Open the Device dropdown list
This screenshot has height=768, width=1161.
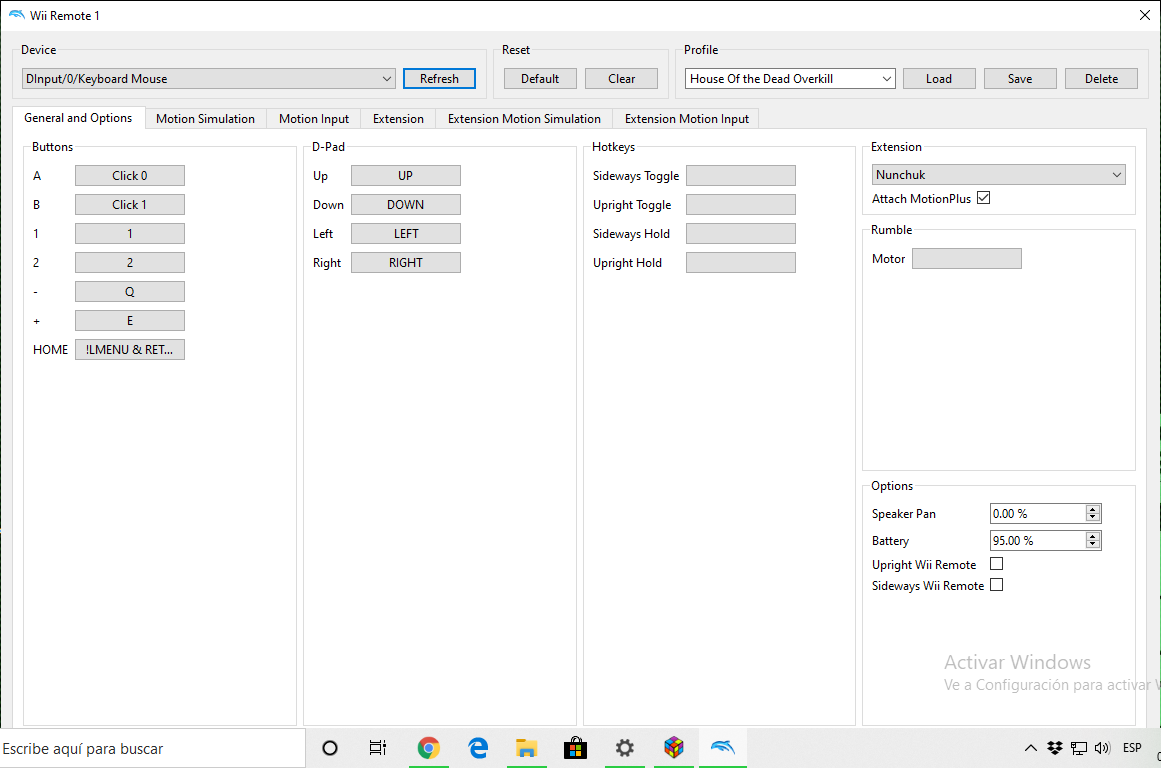coord(209,79)
